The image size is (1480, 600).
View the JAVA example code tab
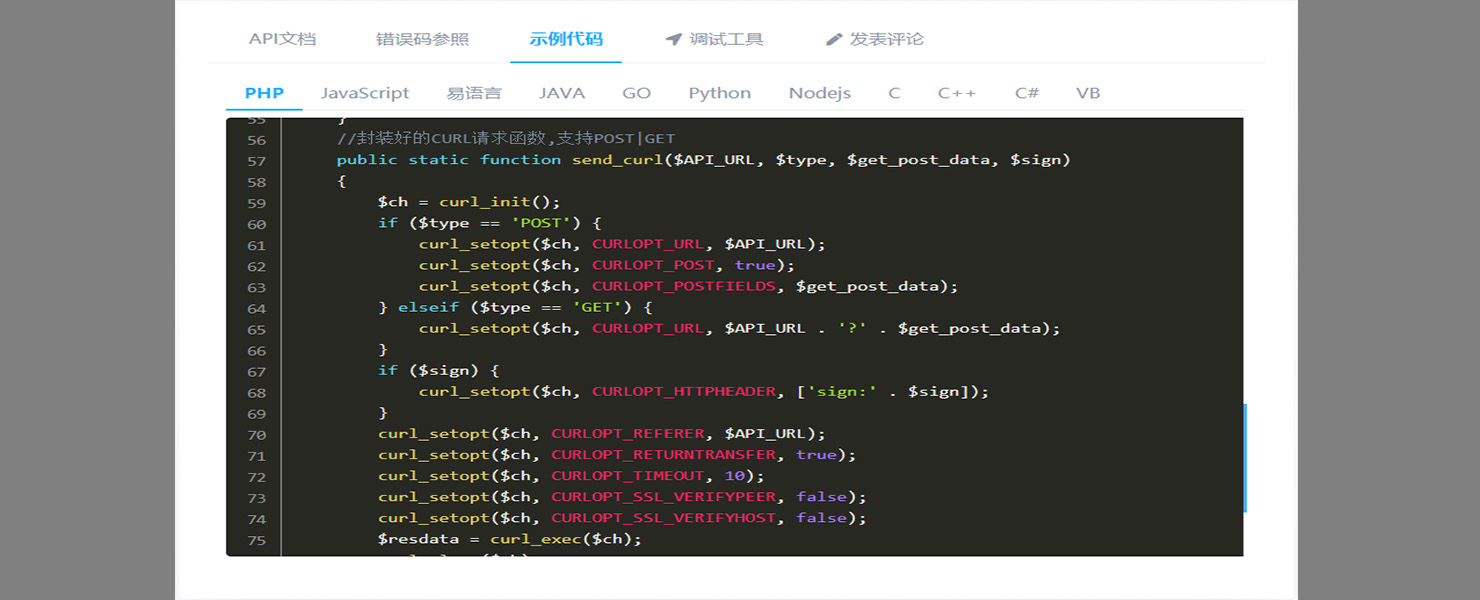pos(562,93)
